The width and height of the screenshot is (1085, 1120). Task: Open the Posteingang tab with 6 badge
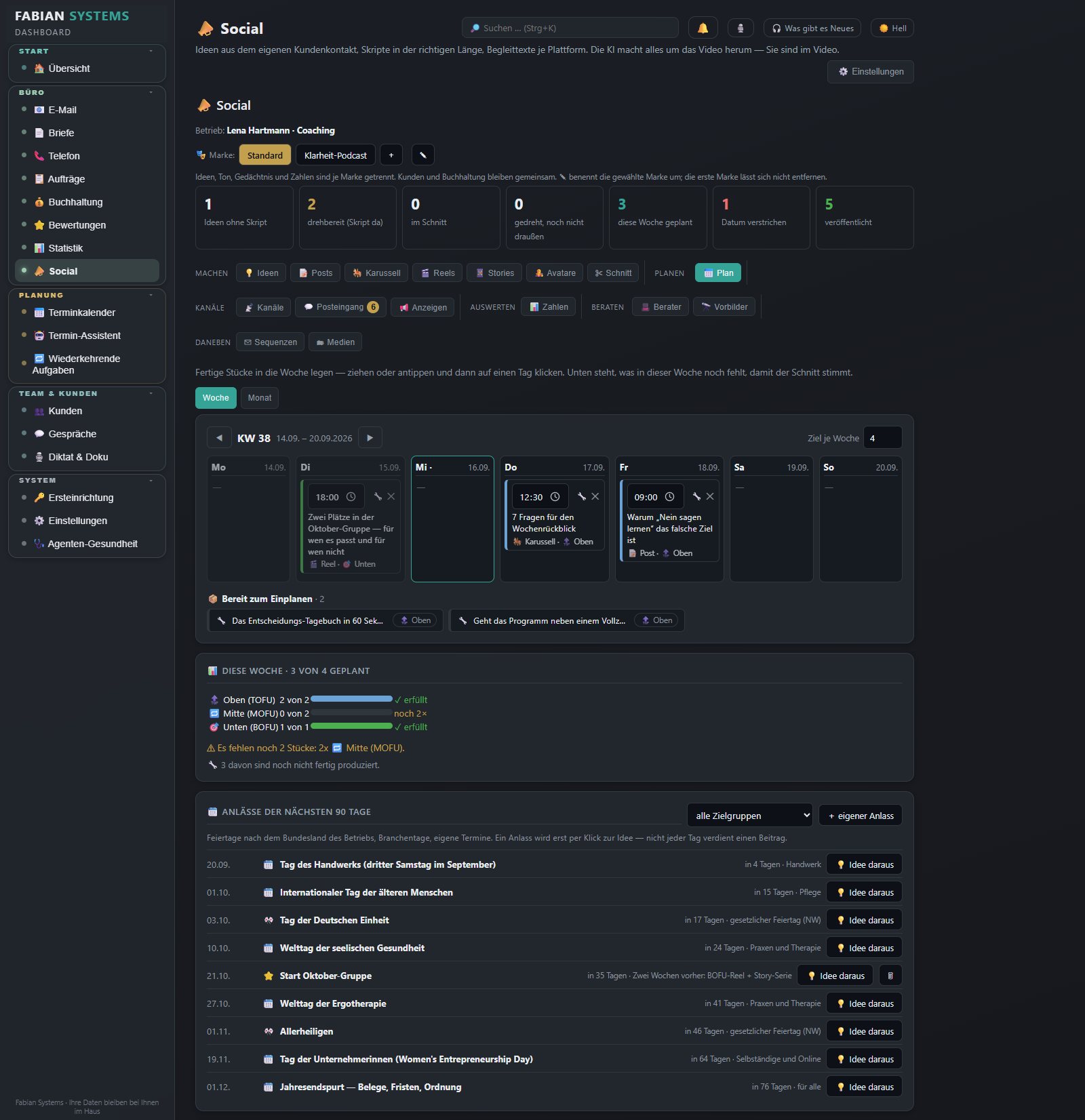(340, 307)
